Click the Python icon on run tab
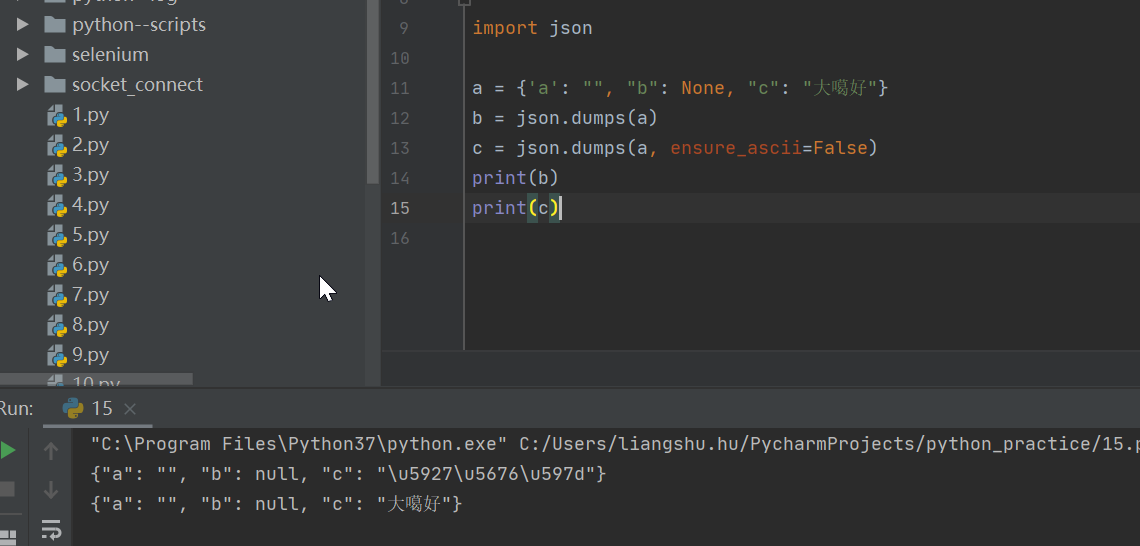 73,409
